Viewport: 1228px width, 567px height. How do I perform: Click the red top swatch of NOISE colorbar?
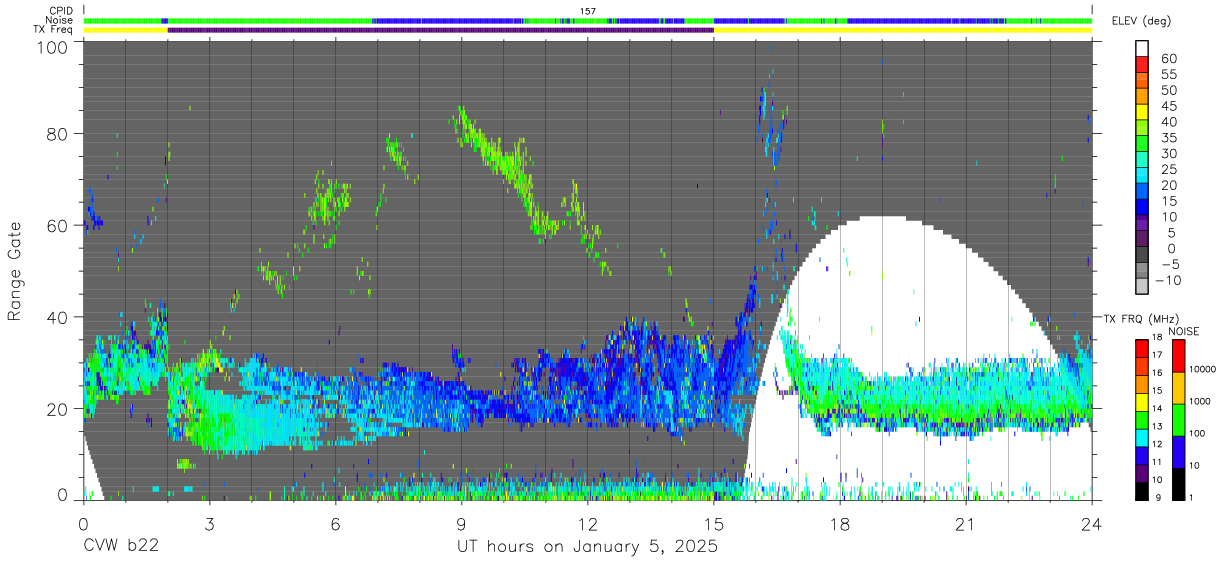[x=1177, y=356]
